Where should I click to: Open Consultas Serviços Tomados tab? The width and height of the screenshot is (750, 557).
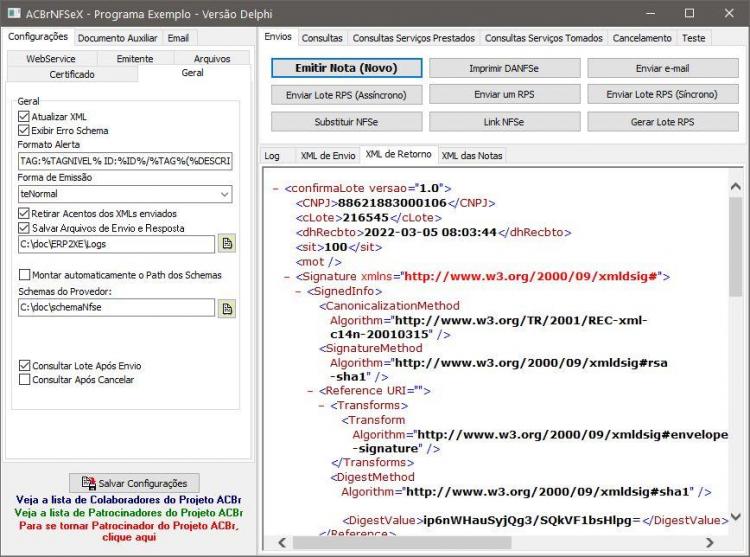[x=544, y=38]
